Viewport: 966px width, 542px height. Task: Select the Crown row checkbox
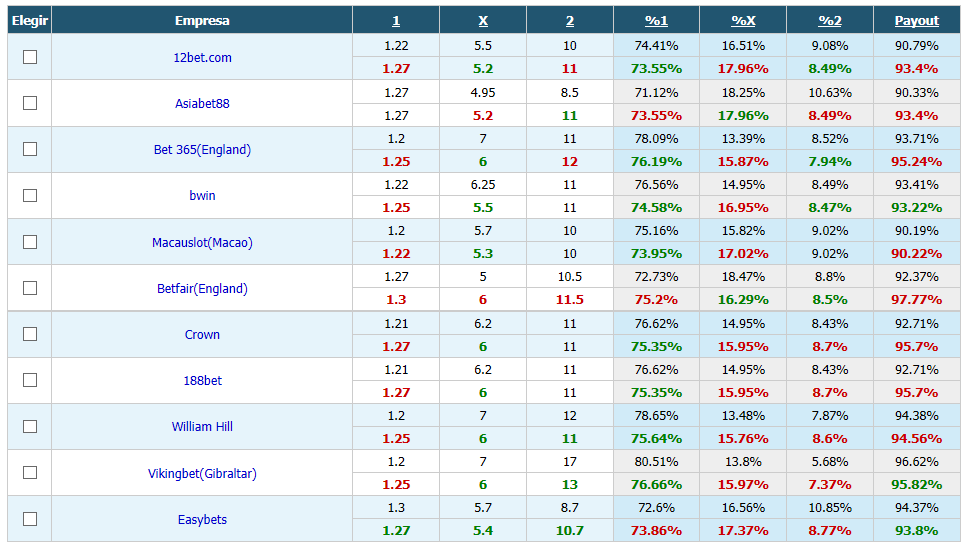[30, 334]
